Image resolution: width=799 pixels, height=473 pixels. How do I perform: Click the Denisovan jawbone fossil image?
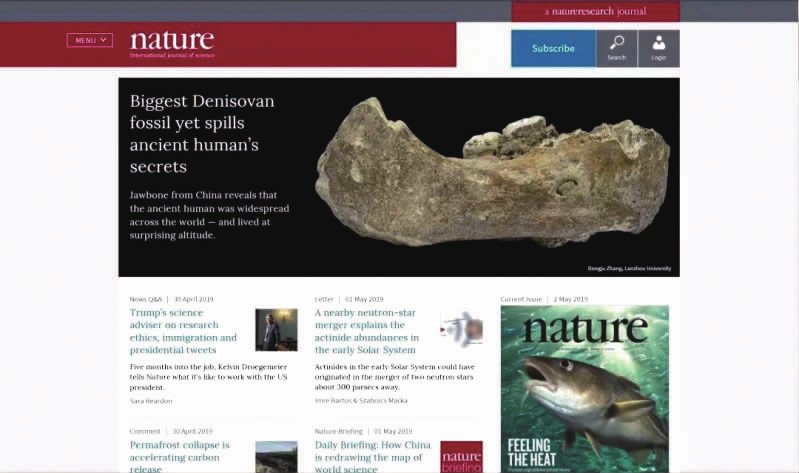pyautogui.click(x=492, y=172)
